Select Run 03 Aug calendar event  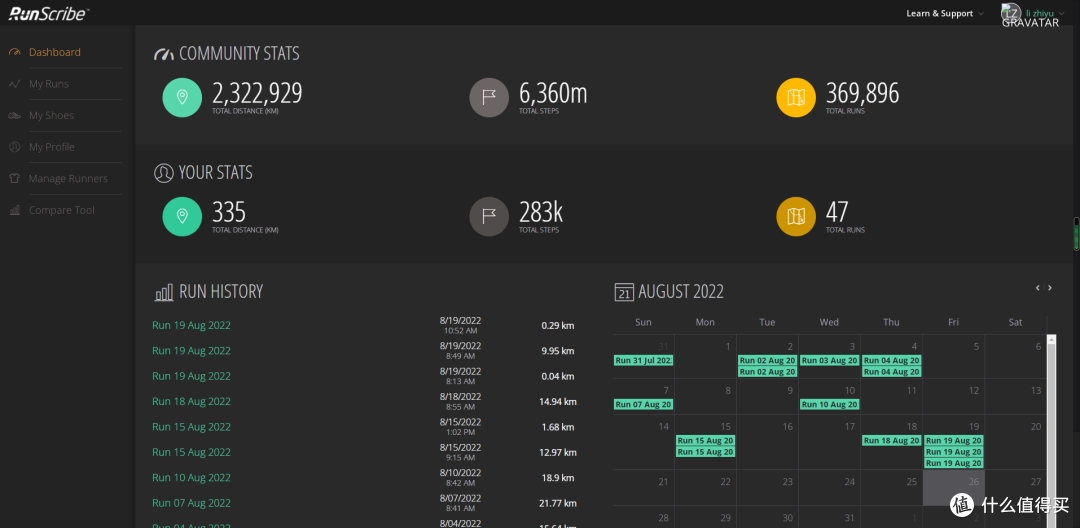(829, 360)
